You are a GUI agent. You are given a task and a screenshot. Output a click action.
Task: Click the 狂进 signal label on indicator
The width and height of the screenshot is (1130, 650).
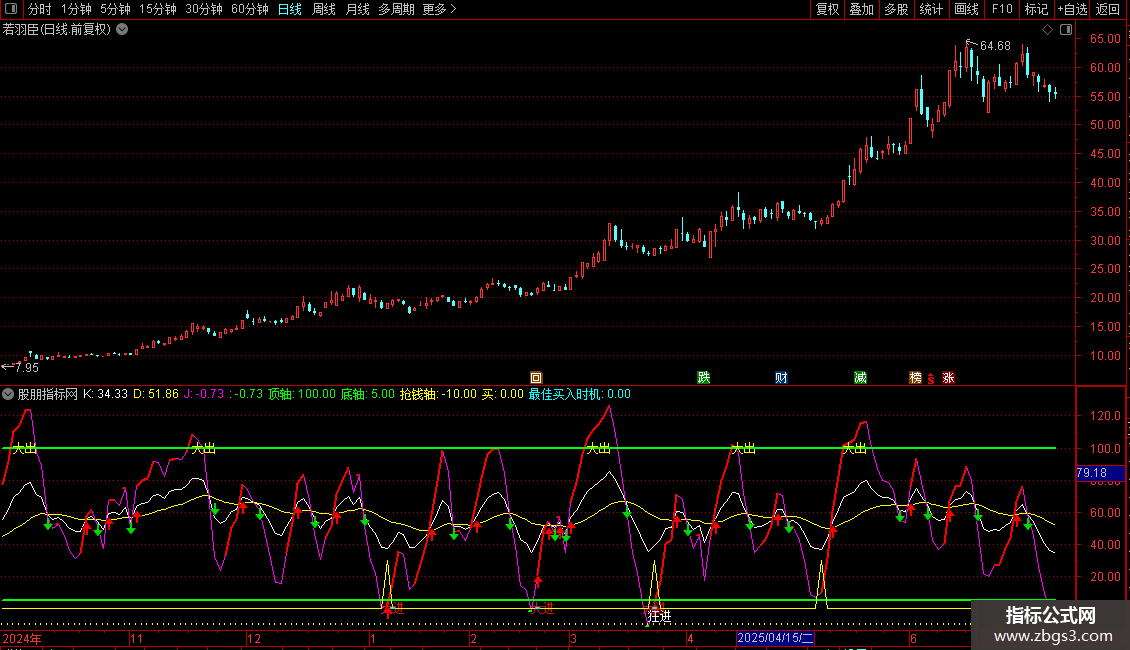point(659,617)
